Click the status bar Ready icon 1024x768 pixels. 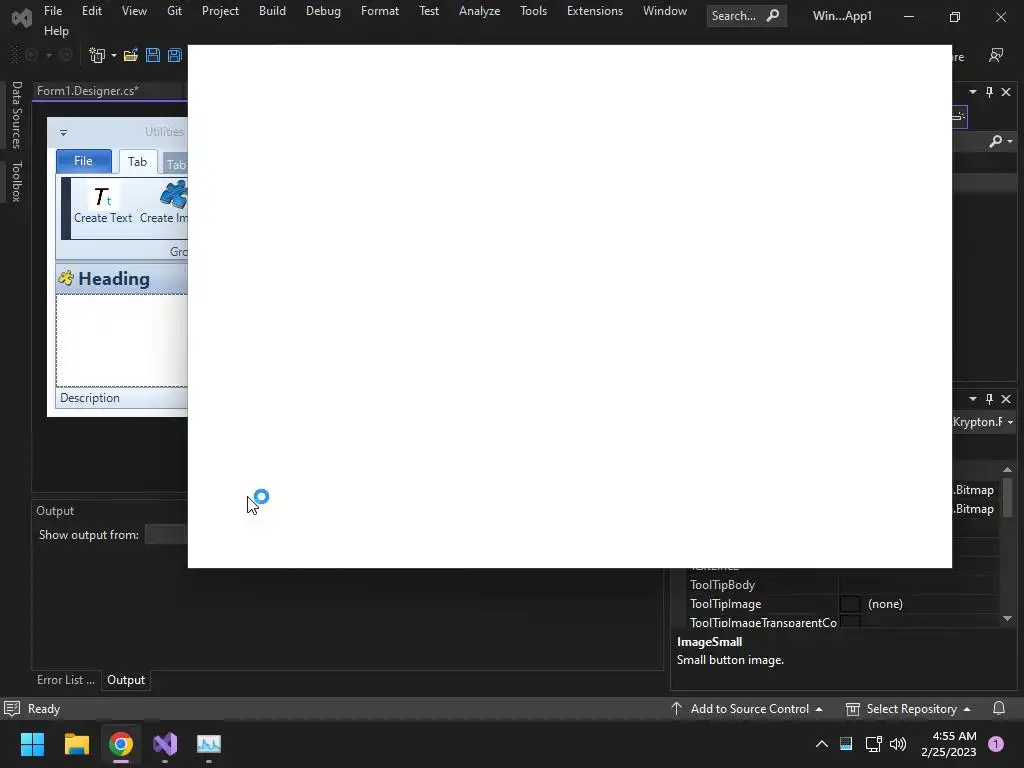pyautogui.click(x=12, y=709)
